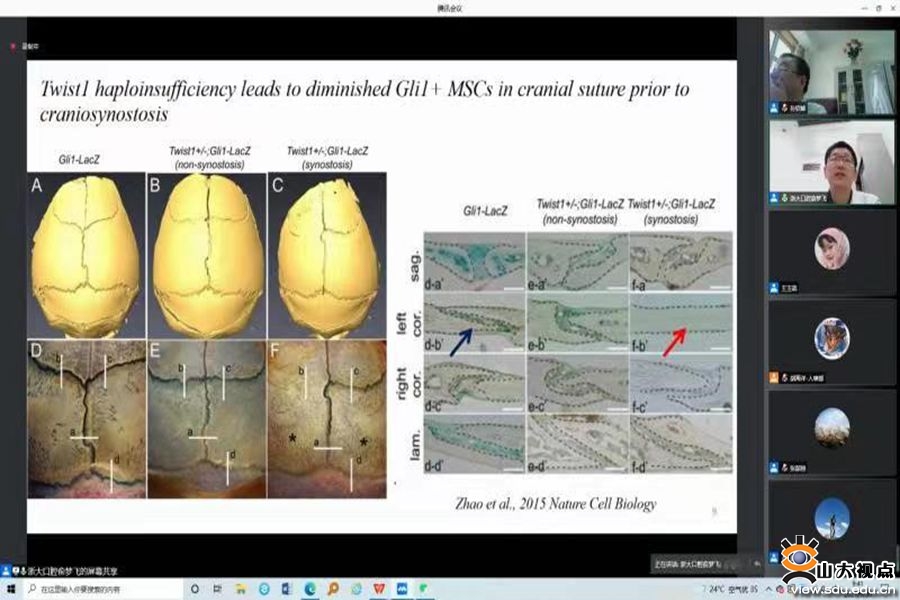Click the currently speaking indicator bar

[700, 564]
